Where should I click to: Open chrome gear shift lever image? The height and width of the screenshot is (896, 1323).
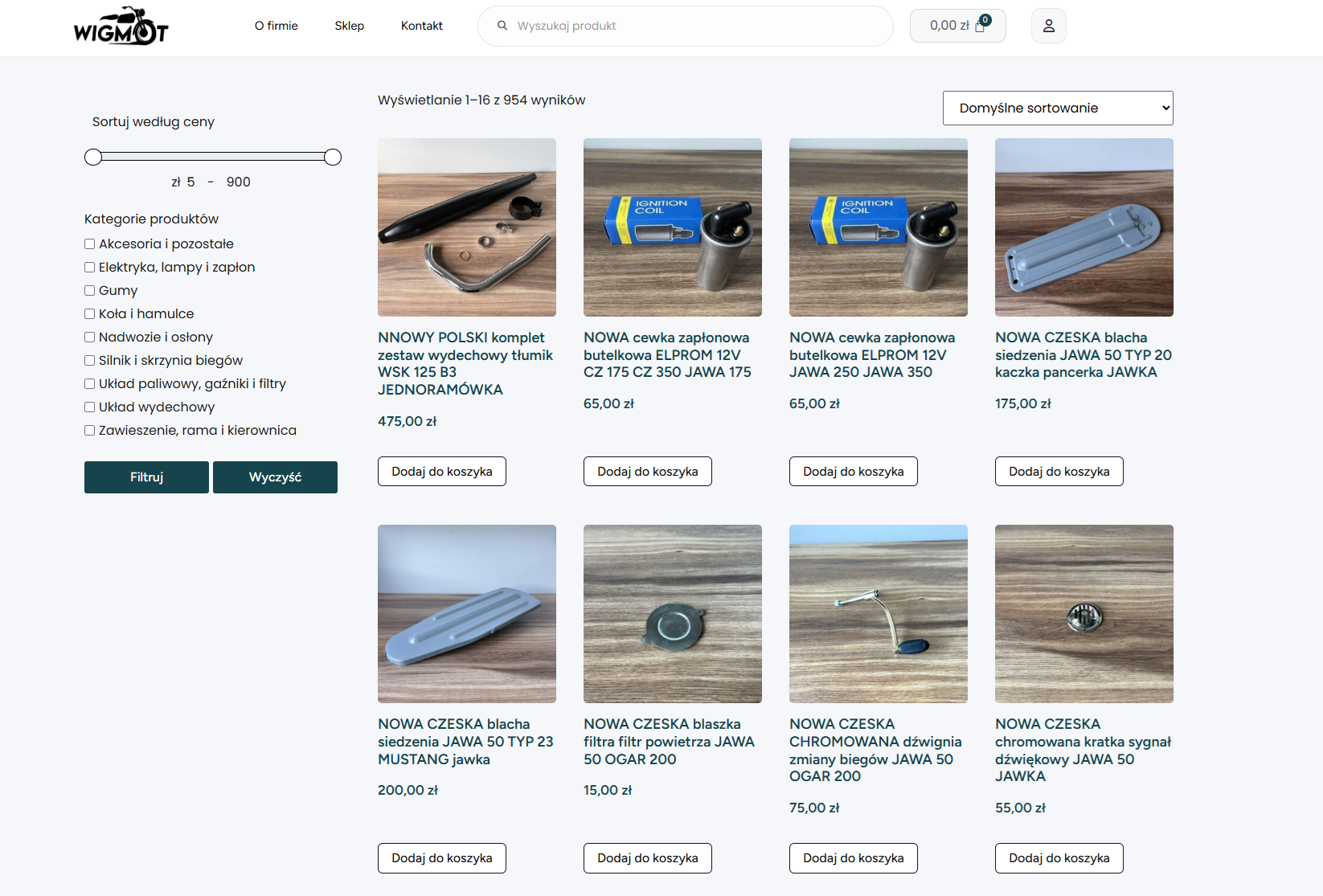point(878,614)
